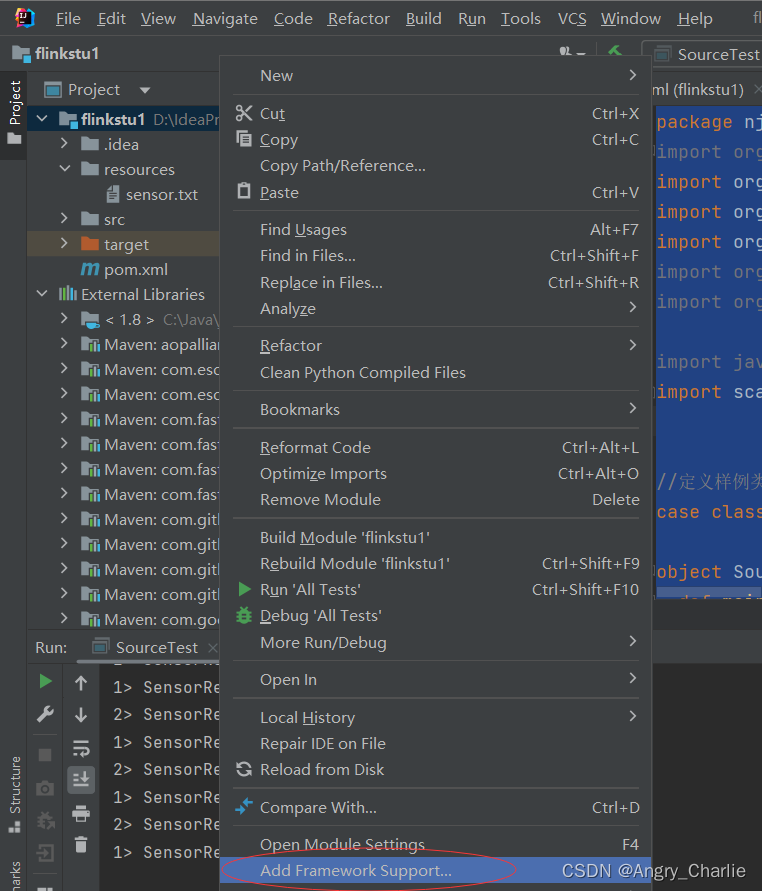Click the Compare With arrows icon
762x891 pixels.
pos(244,806)
